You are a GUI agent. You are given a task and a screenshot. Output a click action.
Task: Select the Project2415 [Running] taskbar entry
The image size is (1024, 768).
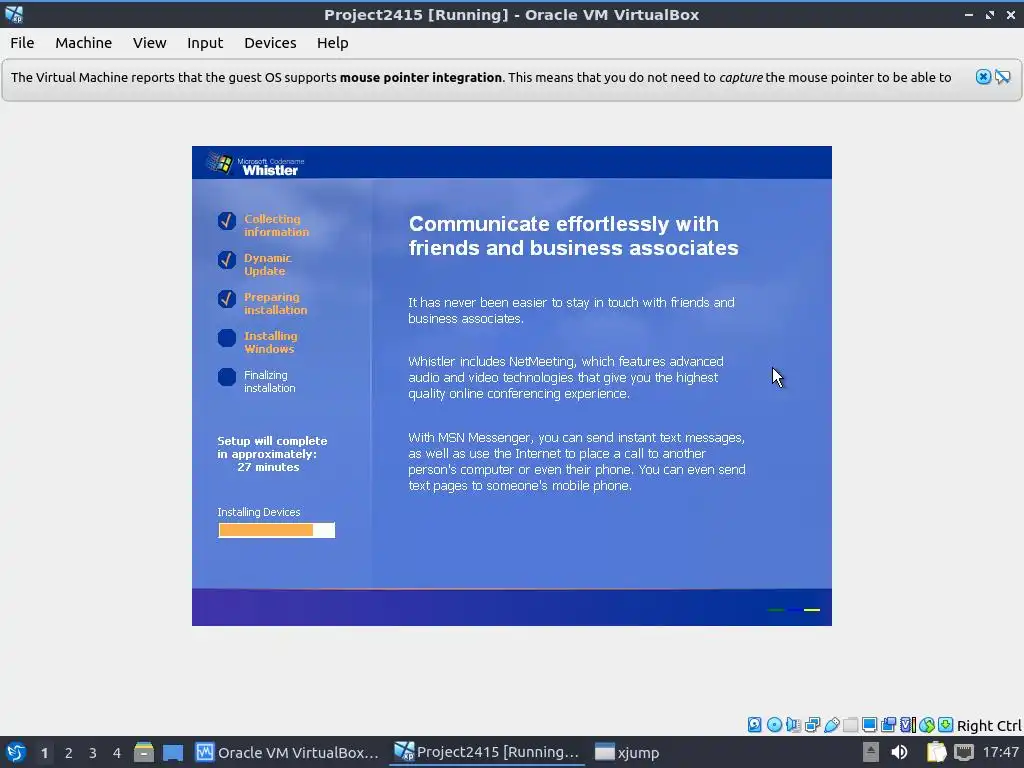point(487,752)
